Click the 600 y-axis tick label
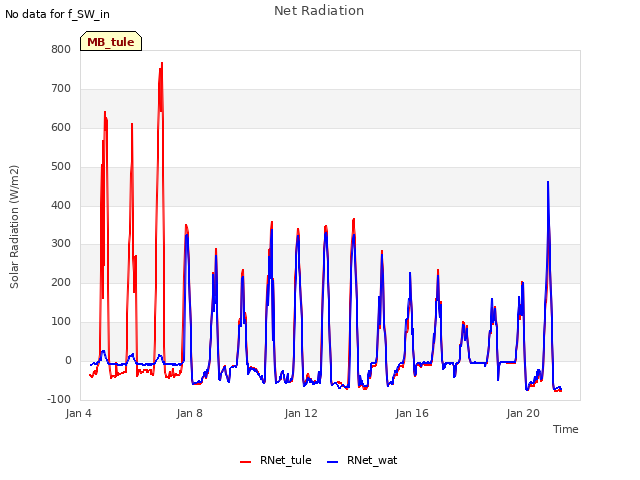 point(61,127)
